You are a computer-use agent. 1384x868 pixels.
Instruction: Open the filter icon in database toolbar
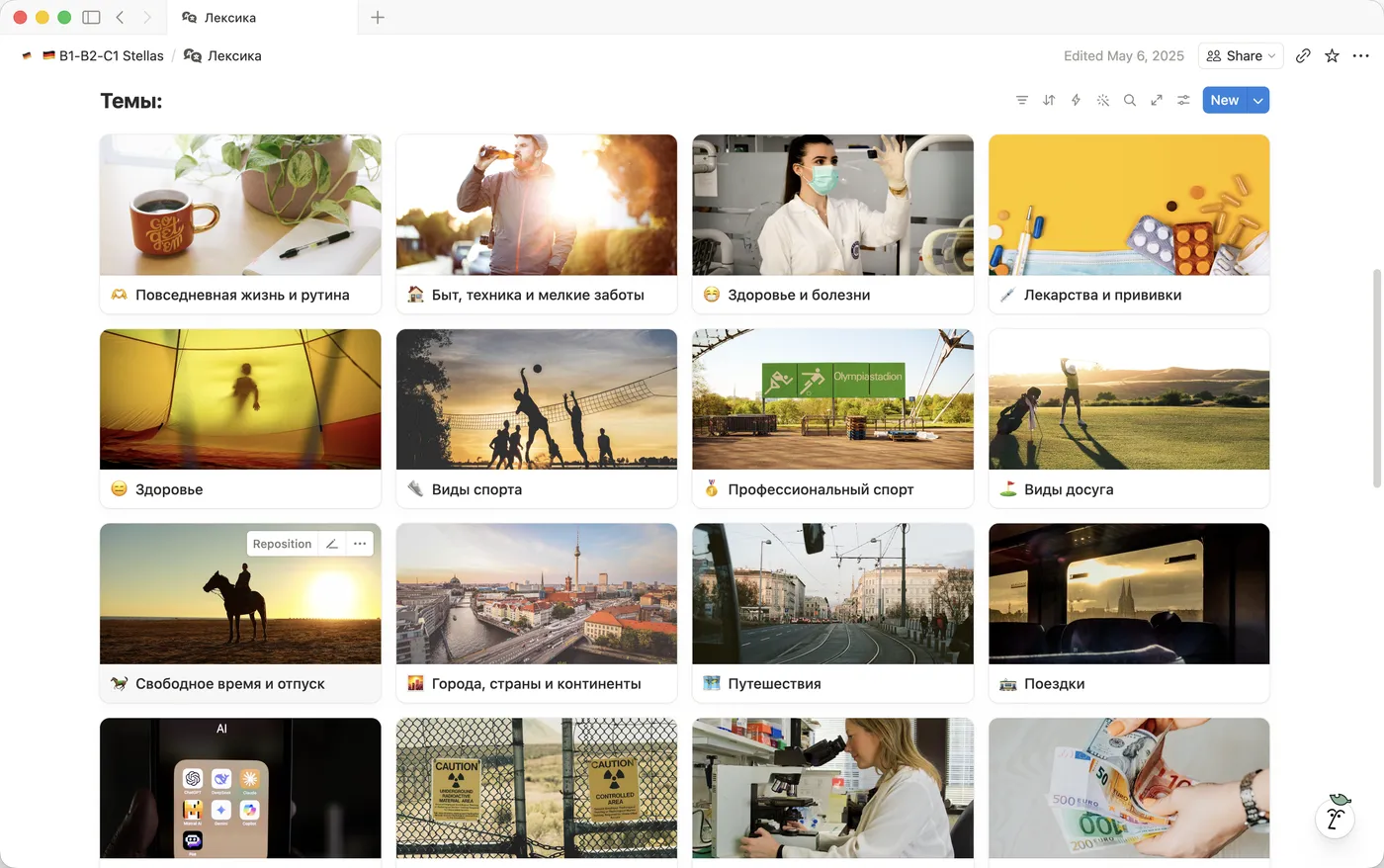[1022, 100]
